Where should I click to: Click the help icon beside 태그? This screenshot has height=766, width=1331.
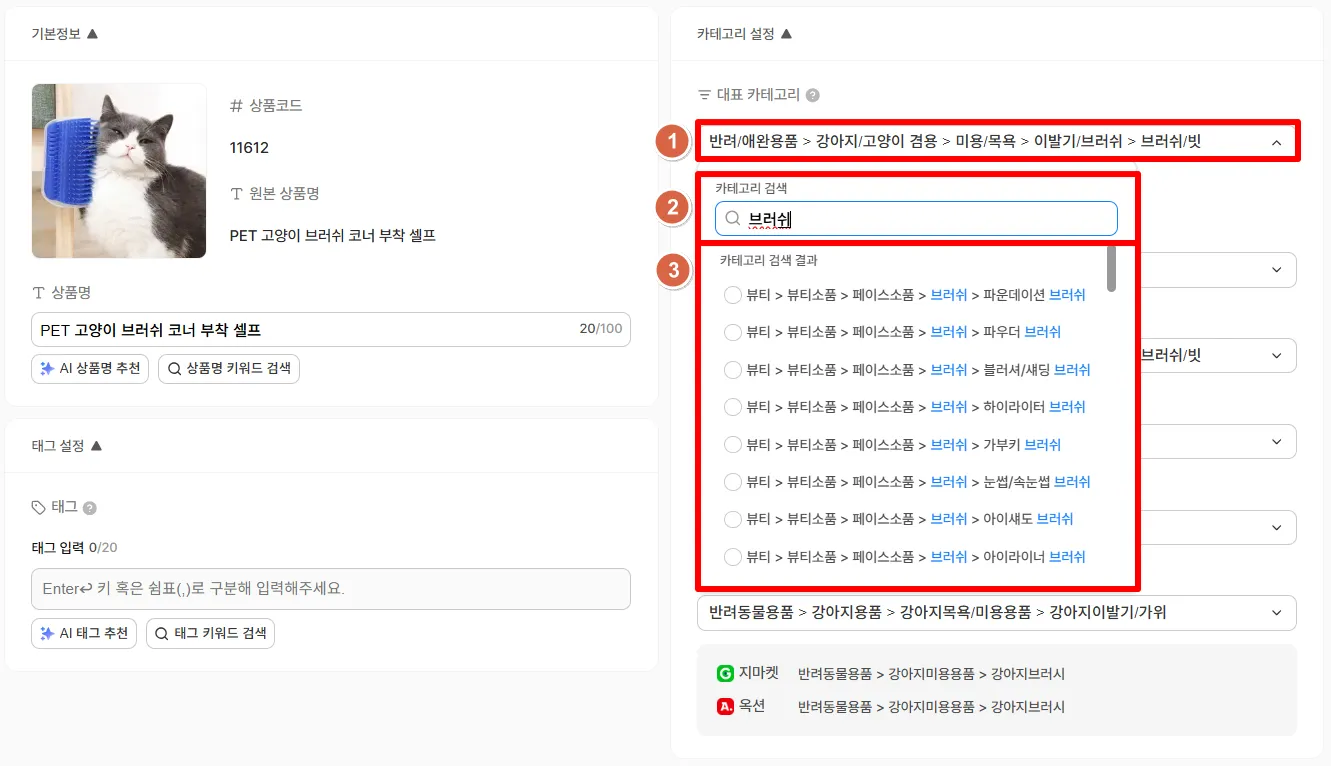pos(89,508)
